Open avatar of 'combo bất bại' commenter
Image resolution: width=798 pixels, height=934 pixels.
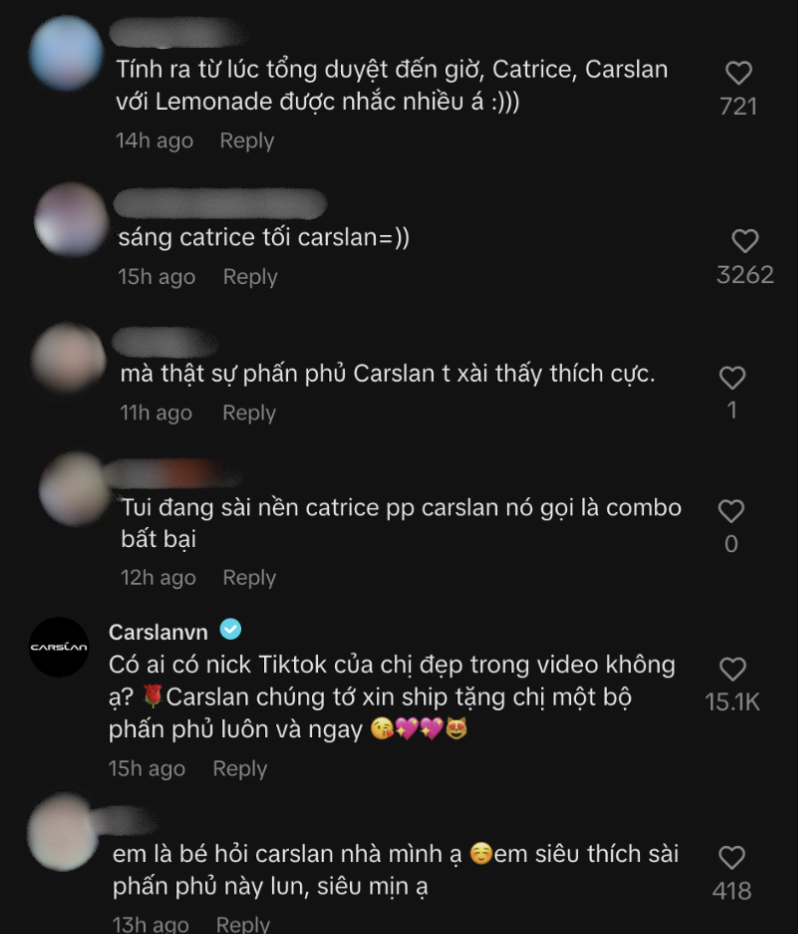(76, 489)
